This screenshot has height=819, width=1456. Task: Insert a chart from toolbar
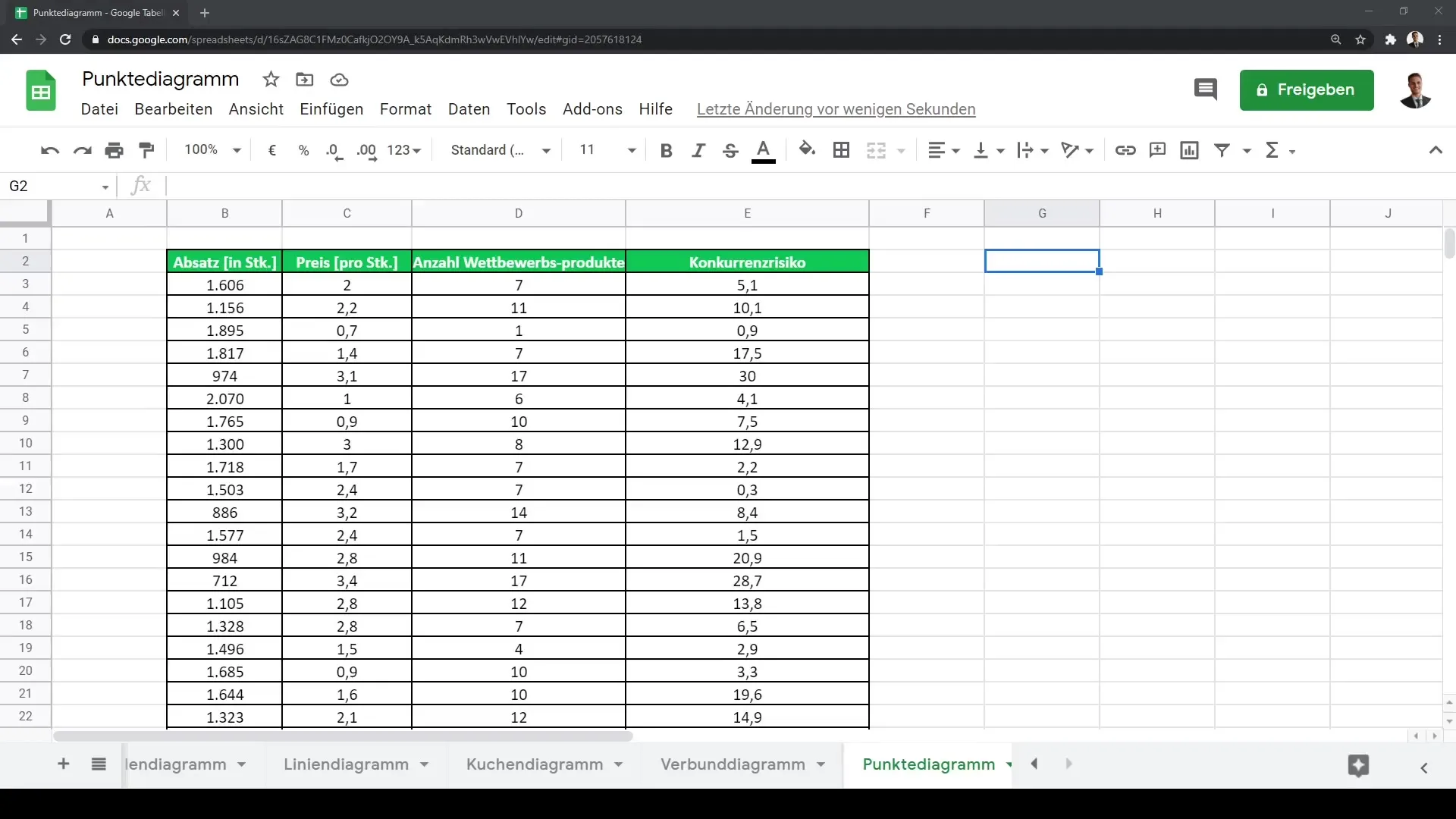[x=1189, y=150]
